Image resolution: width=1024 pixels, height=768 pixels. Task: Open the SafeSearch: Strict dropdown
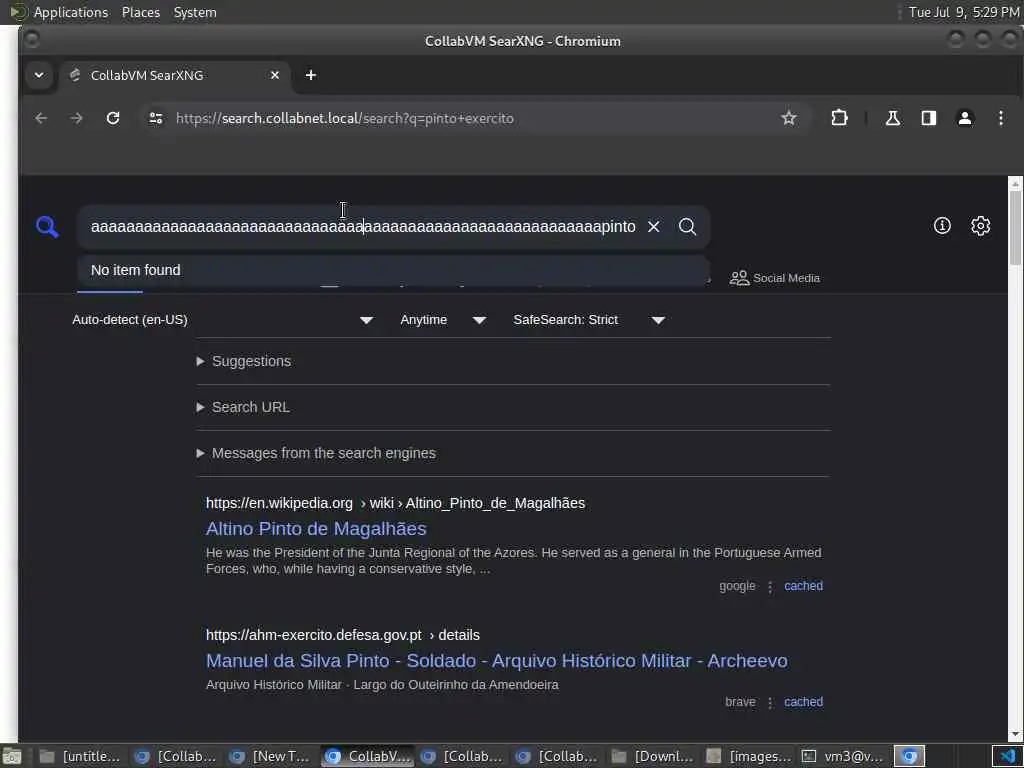pyautogui.click(x=588, y=320)
